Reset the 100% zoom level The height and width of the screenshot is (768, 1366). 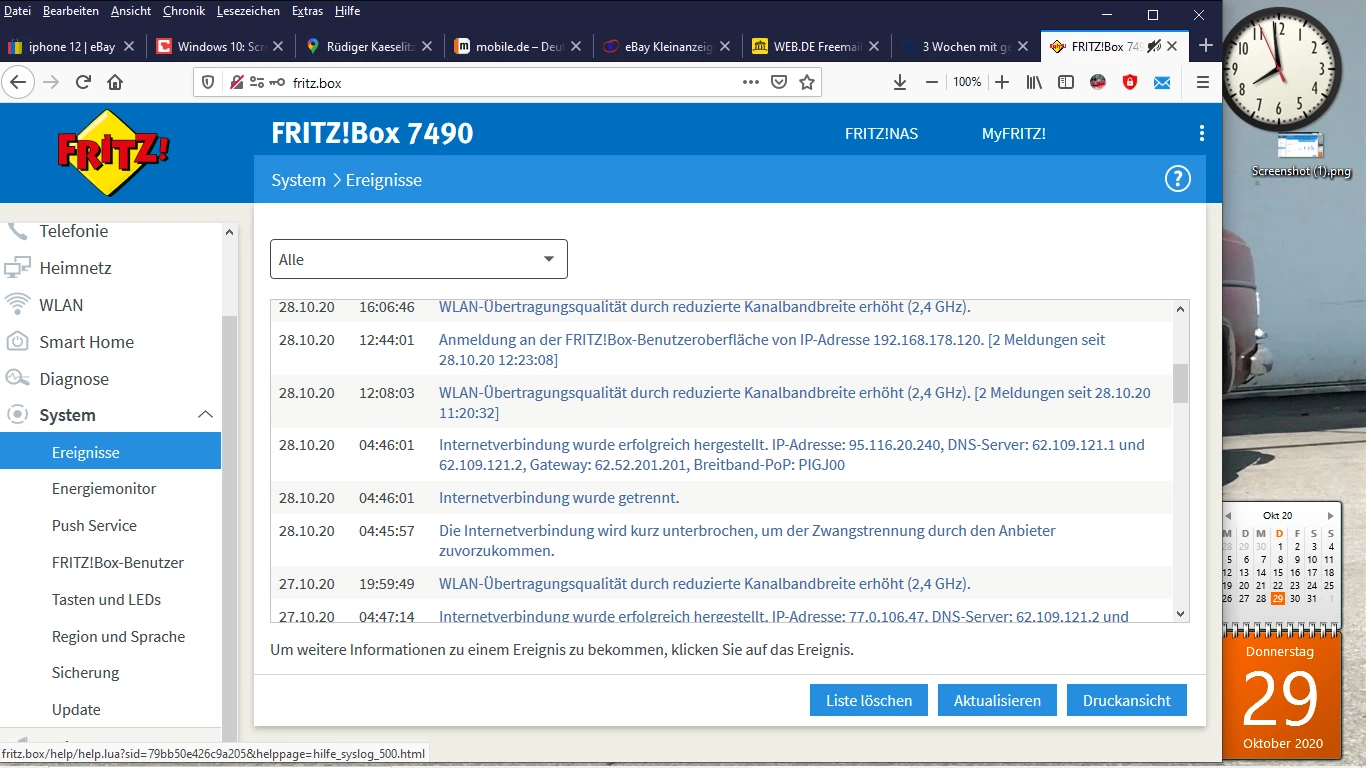click(x=967, y=82)
